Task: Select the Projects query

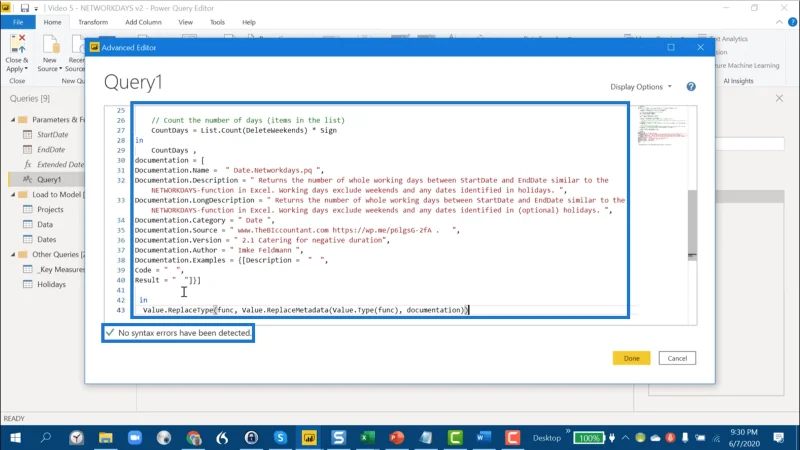Action: pyautogui.click(x=50, y=209)
